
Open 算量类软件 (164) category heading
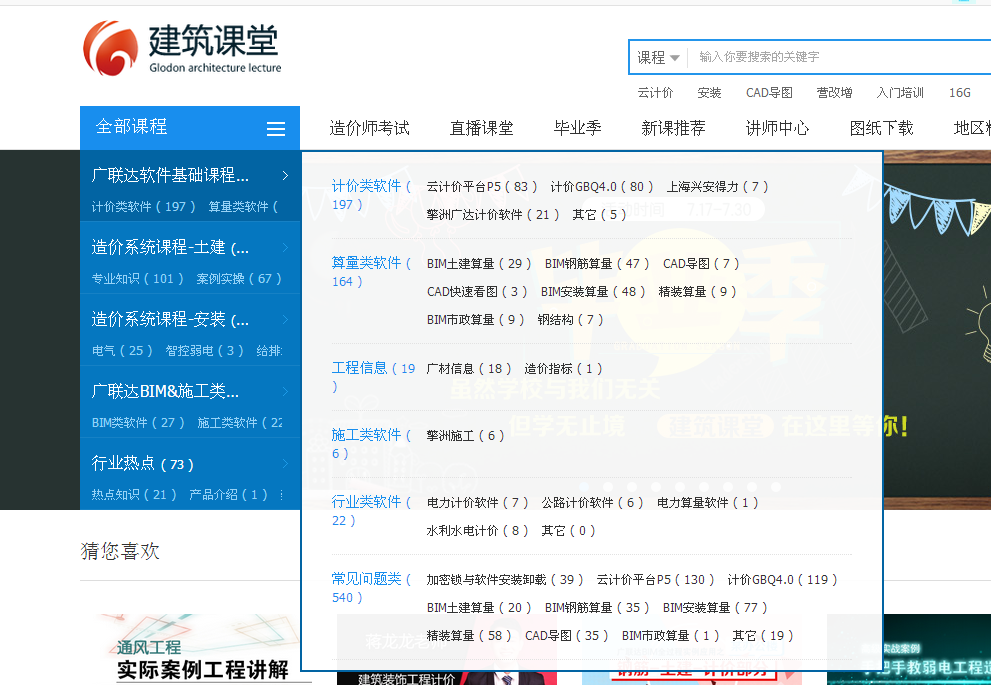click(x=371, y=272)
